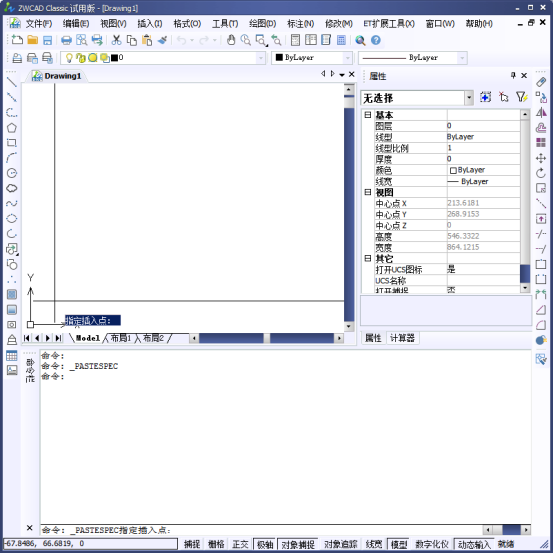
Task: Toggle 栅格 grid in status bar
Action: click(x=216, y=544)
